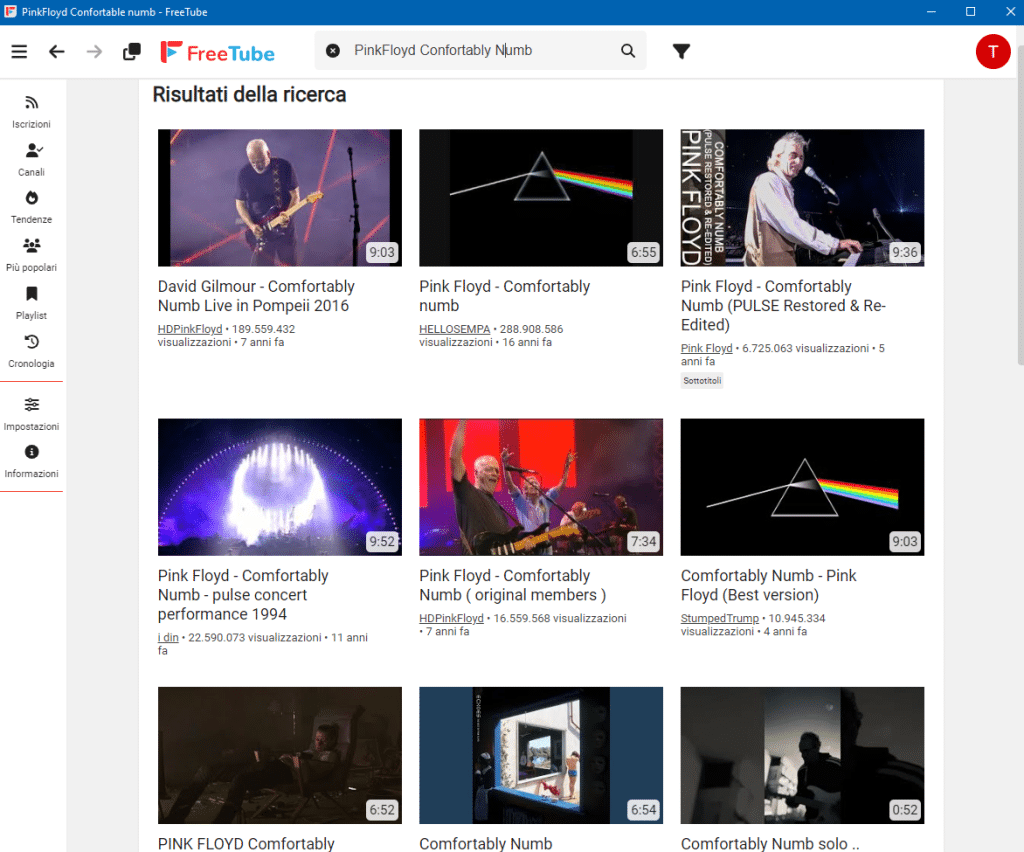1024x852 pixels.
Task: Open Canali in the sidebar
Action: pos(31,160)
